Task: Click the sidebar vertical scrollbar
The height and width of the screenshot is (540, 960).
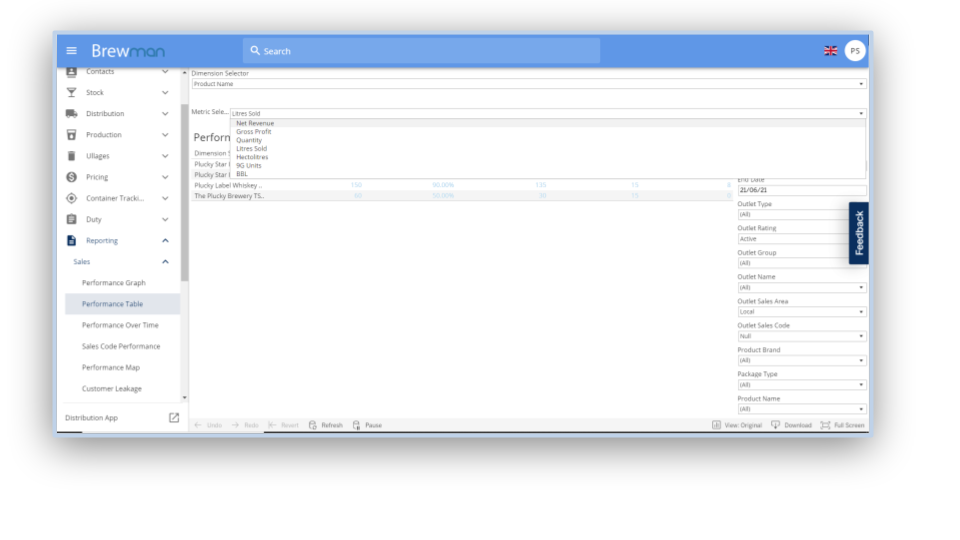Action: [184, 193]
